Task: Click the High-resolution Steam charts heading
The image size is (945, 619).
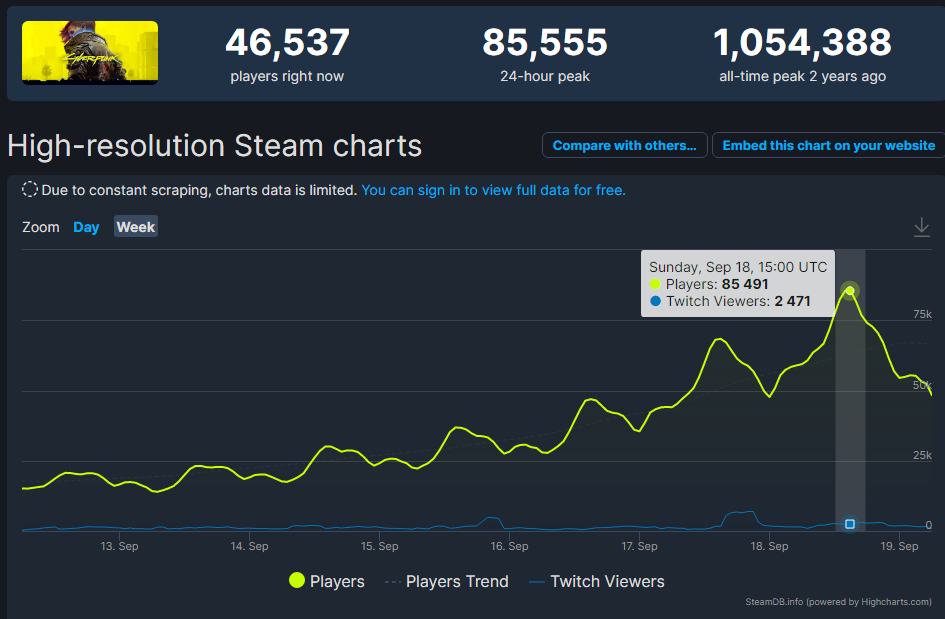Action: (x=215, y=146)
